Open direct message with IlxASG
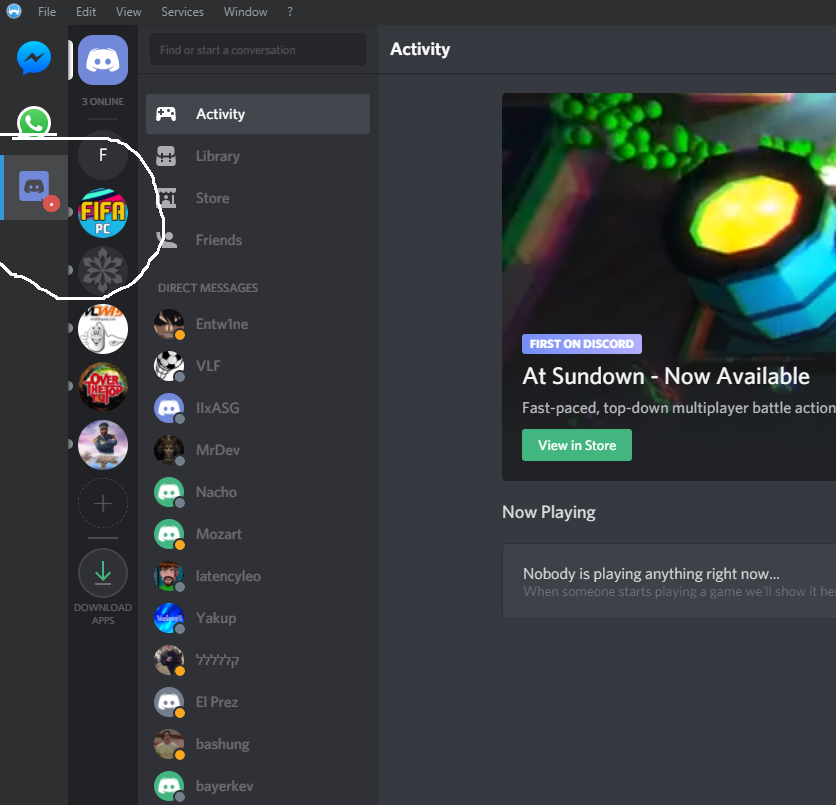 258,408
